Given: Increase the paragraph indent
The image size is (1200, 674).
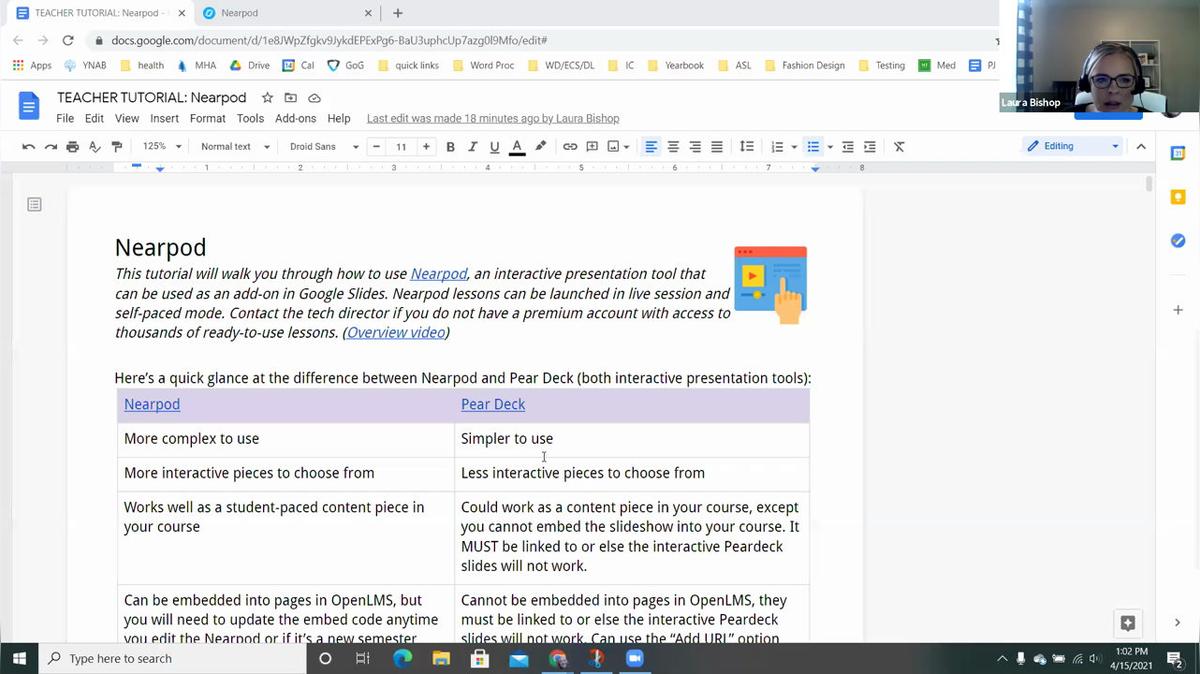Looking at the screenshot, I should [x=870, y=147].
